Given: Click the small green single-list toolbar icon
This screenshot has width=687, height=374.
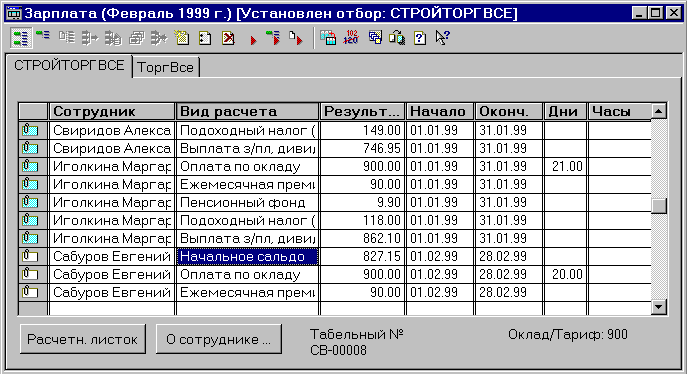Looking at the screenshot, I should coord(43,35).
